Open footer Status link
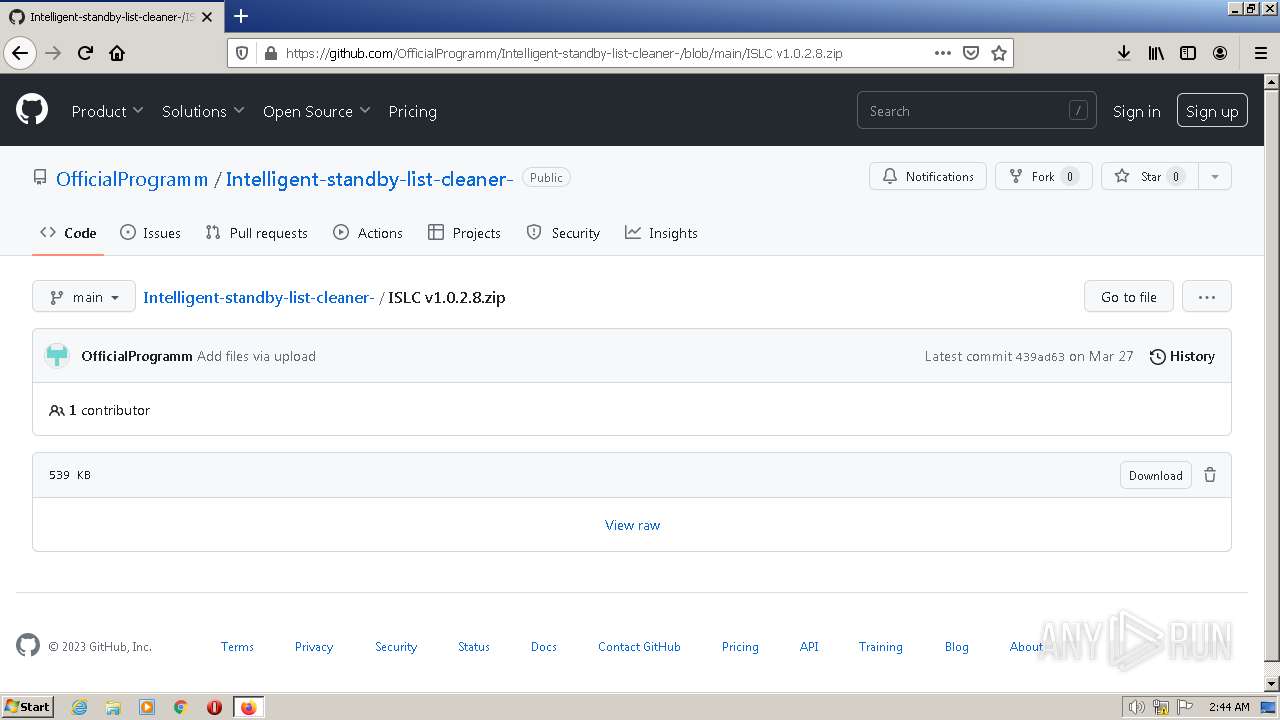Screen dimensions: 1280x720 click(474, 647)
